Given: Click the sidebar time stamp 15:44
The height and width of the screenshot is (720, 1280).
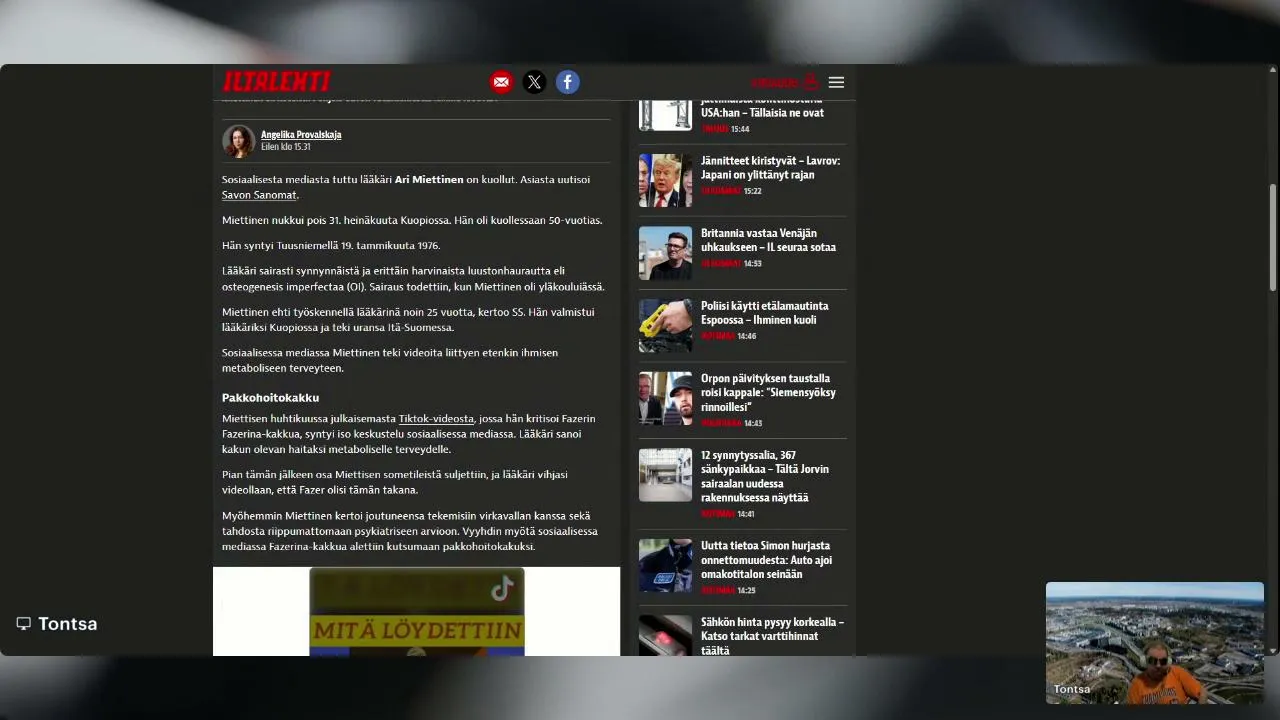Looking at the screenshot, I should (740, 129).
